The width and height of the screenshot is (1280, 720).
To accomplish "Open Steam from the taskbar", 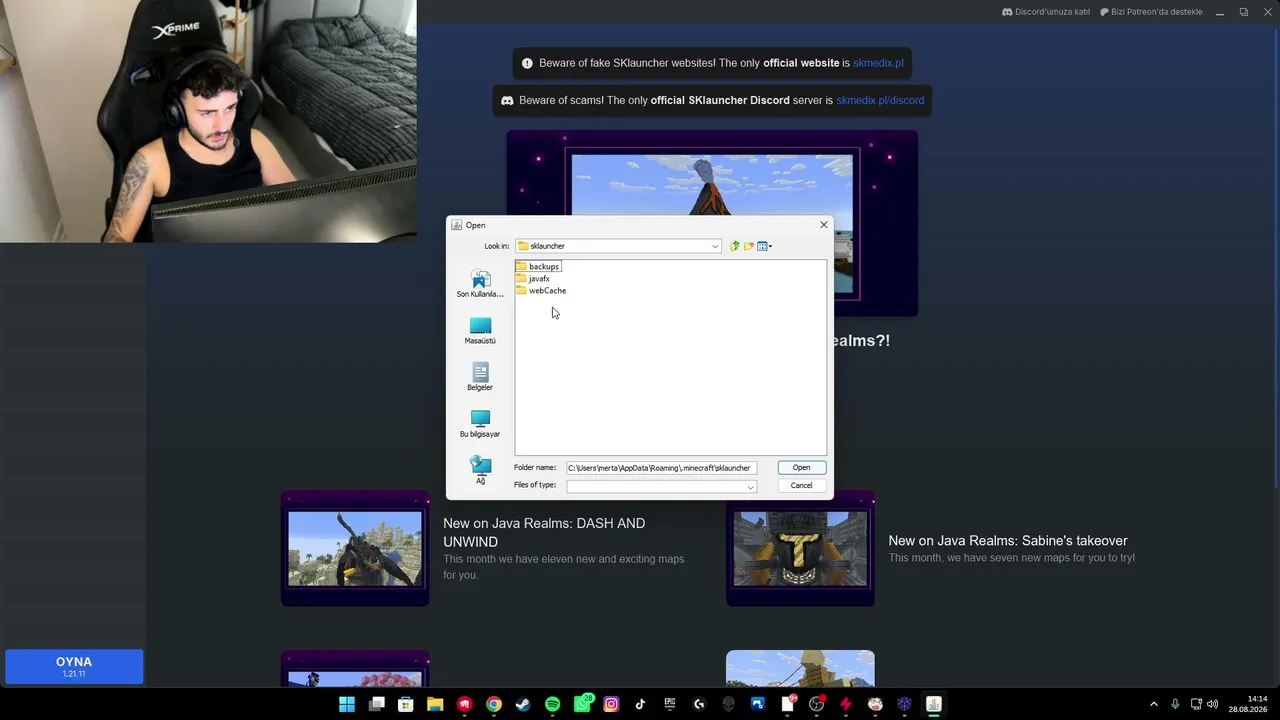I will (523, 704).
